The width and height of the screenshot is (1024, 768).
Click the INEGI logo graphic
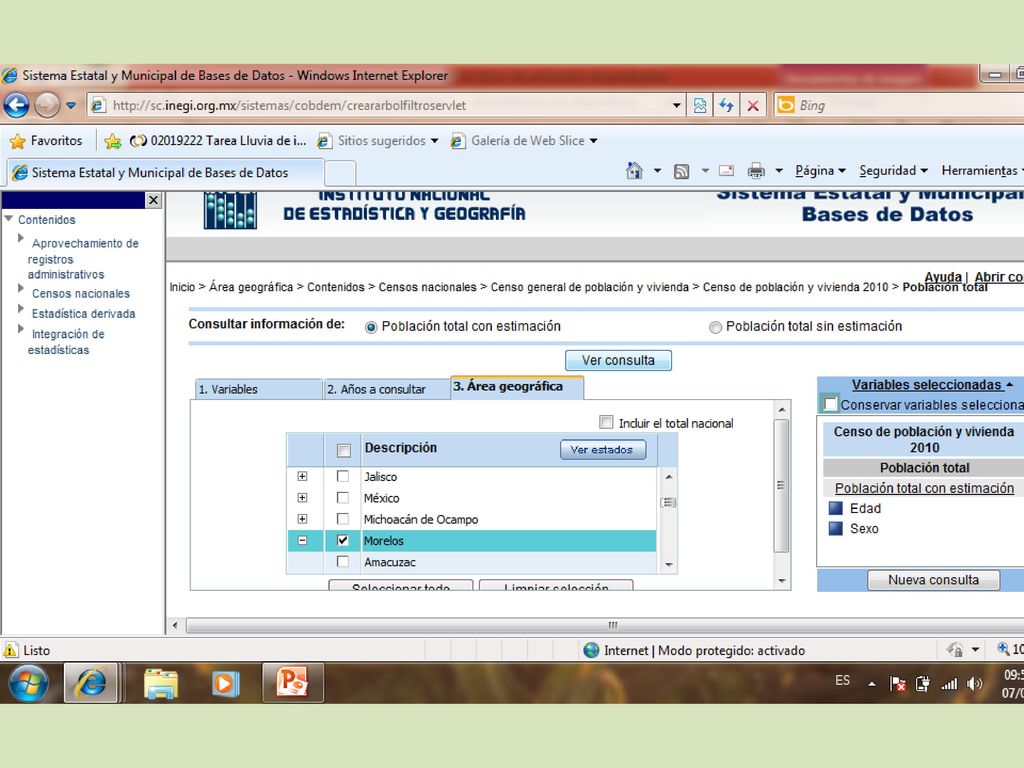(x=230, y=210)
